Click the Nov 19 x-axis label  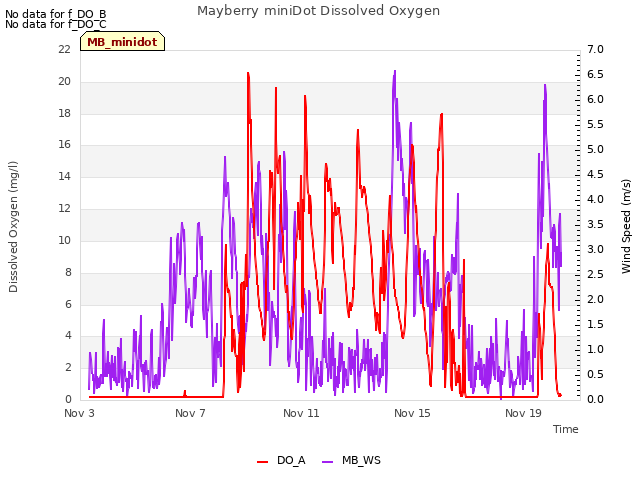pyautogui.click(x=523, y=413)
